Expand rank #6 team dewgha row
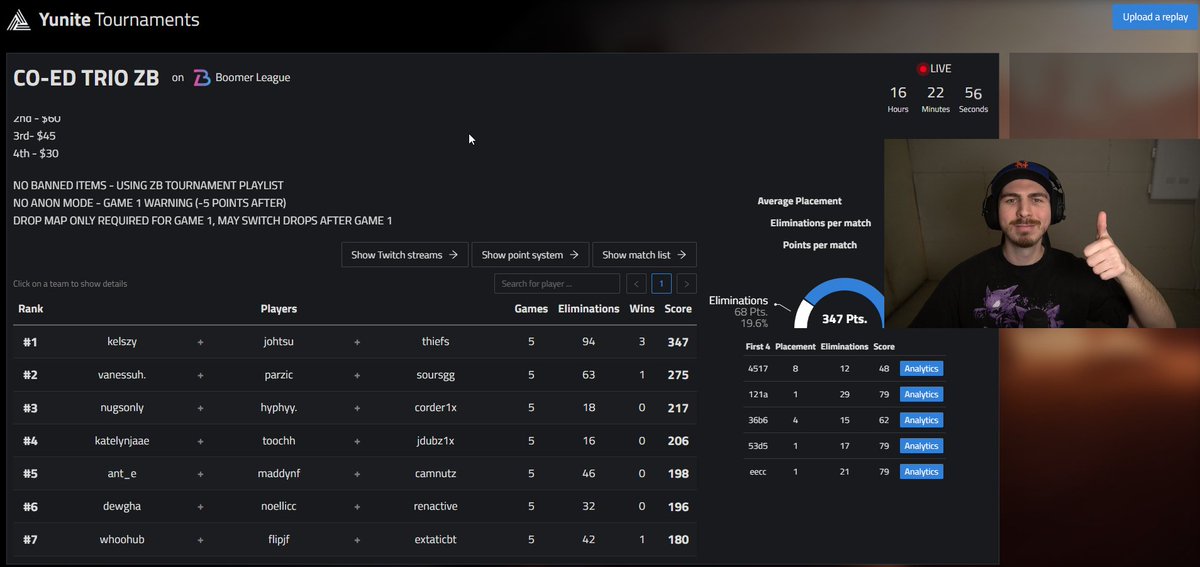Image resolution: width=1200 pixels, height=567 pixels. click(x=355, y=507)
